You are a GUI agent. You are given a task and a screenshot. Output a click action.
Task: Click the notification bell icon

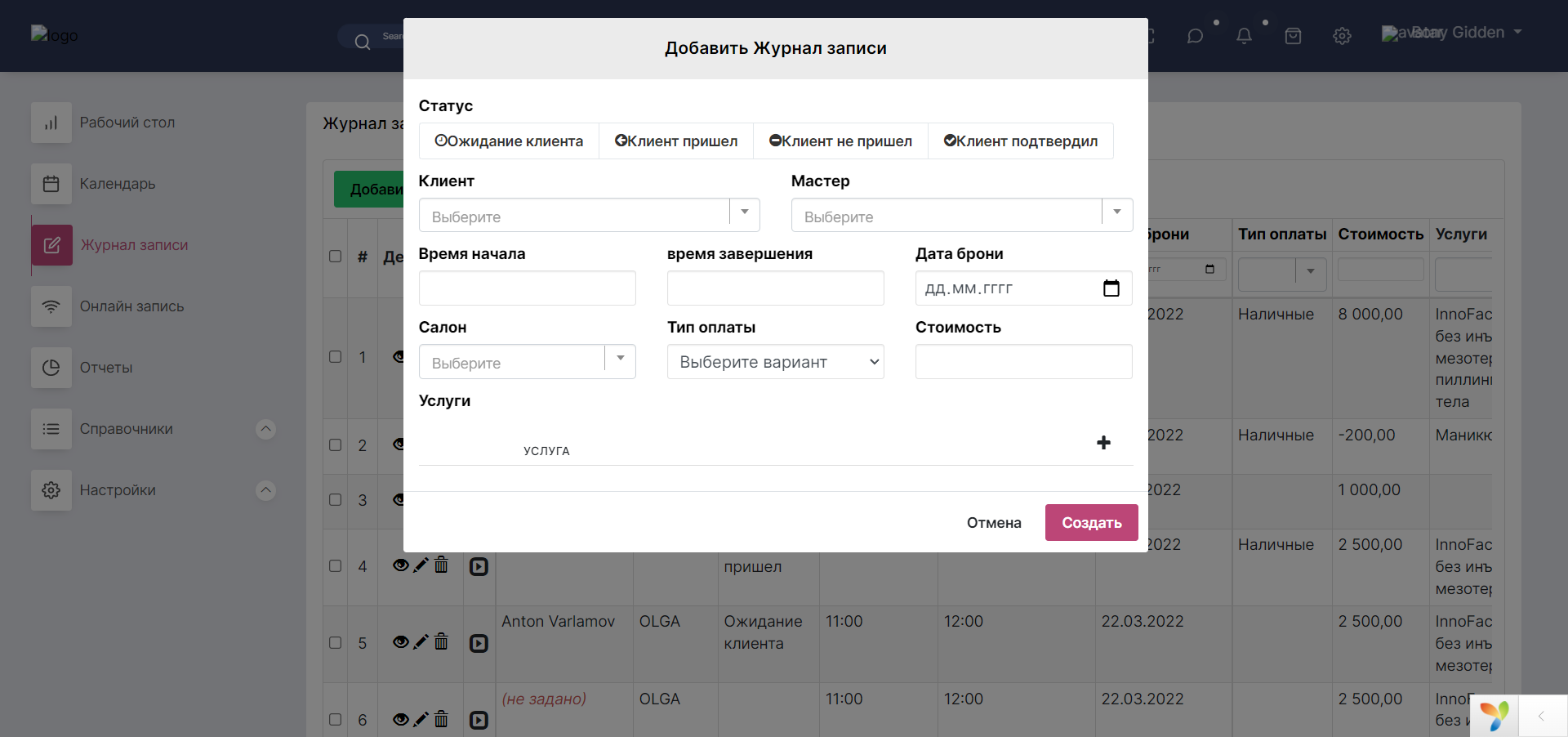click(x=1244, y=36)
